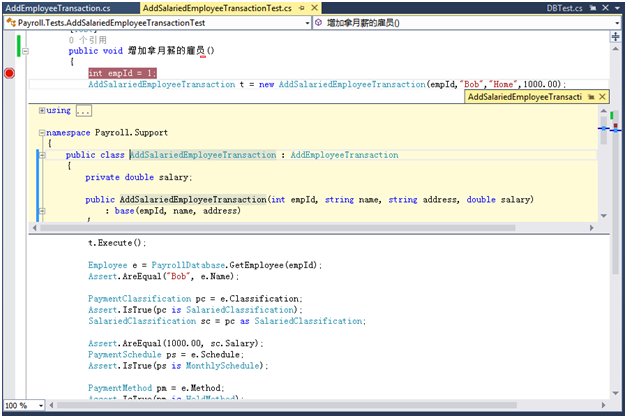This screenshot has height=418, width=627.
Task: Click the AddSalariedEmployeeTransaction peek file tab
Action: 524,96
